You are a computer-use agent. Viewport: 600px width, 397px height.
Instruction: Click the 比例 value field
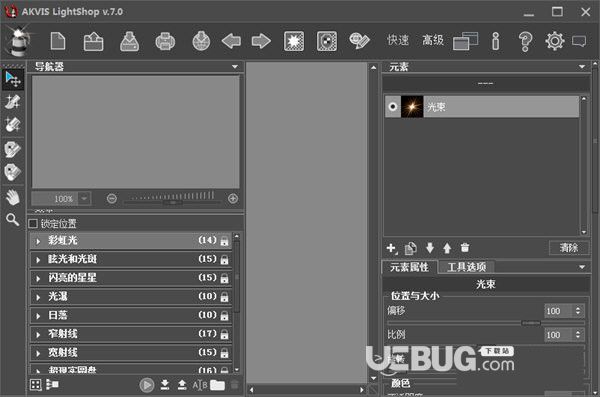(558, 335)
